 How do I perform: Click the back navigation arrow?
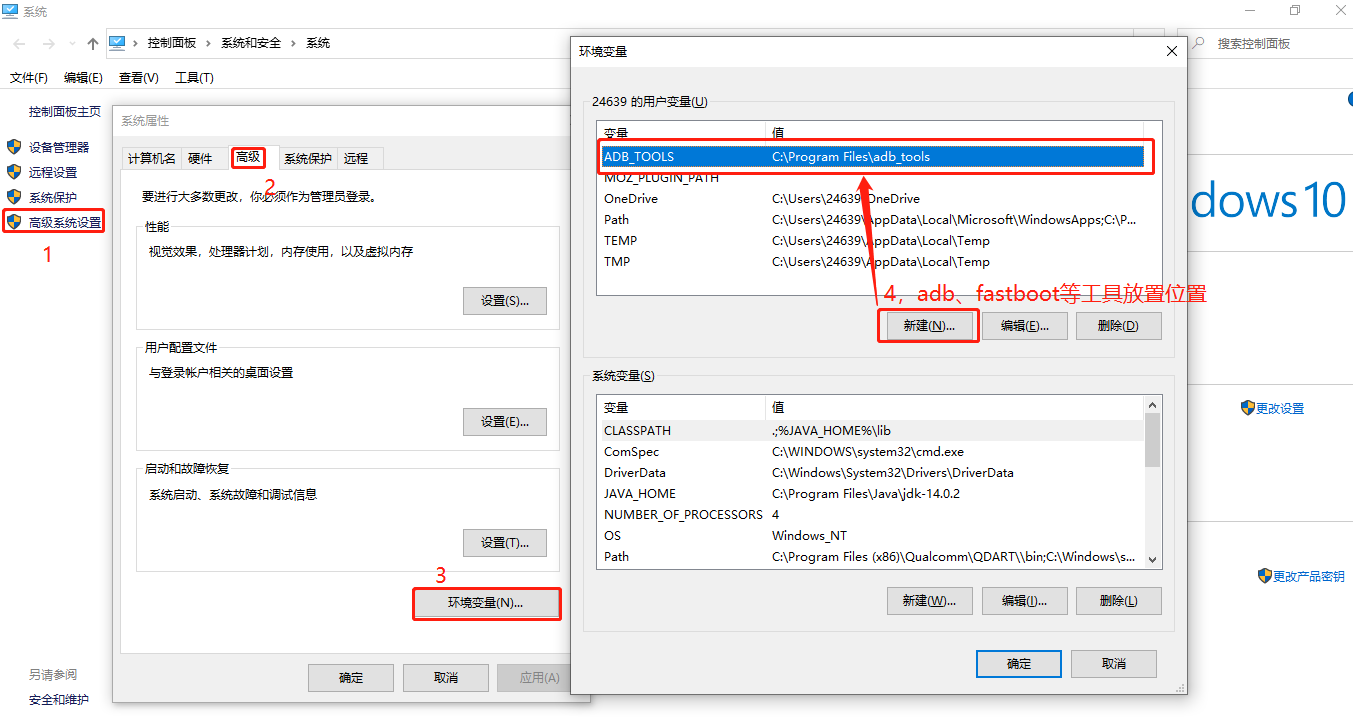[x=18, y=43]
